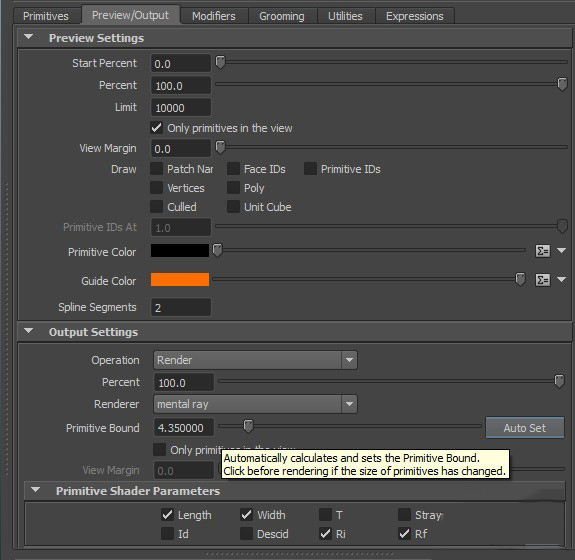Open the Expressions tab

pos(414,16)
